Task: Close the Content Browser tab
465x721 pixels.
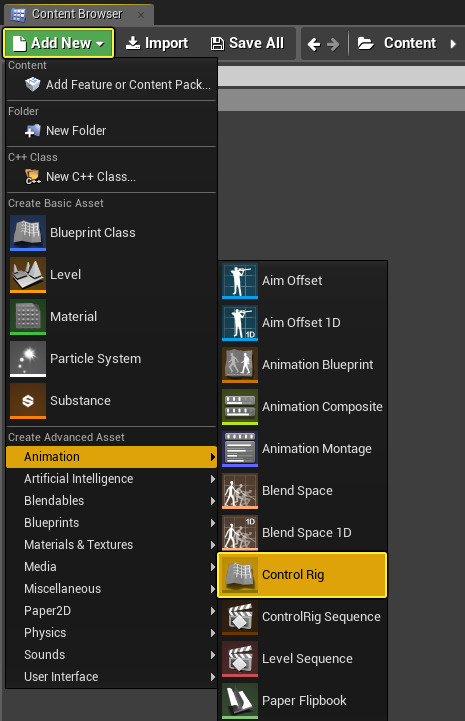Action: [x=141, y=15]
